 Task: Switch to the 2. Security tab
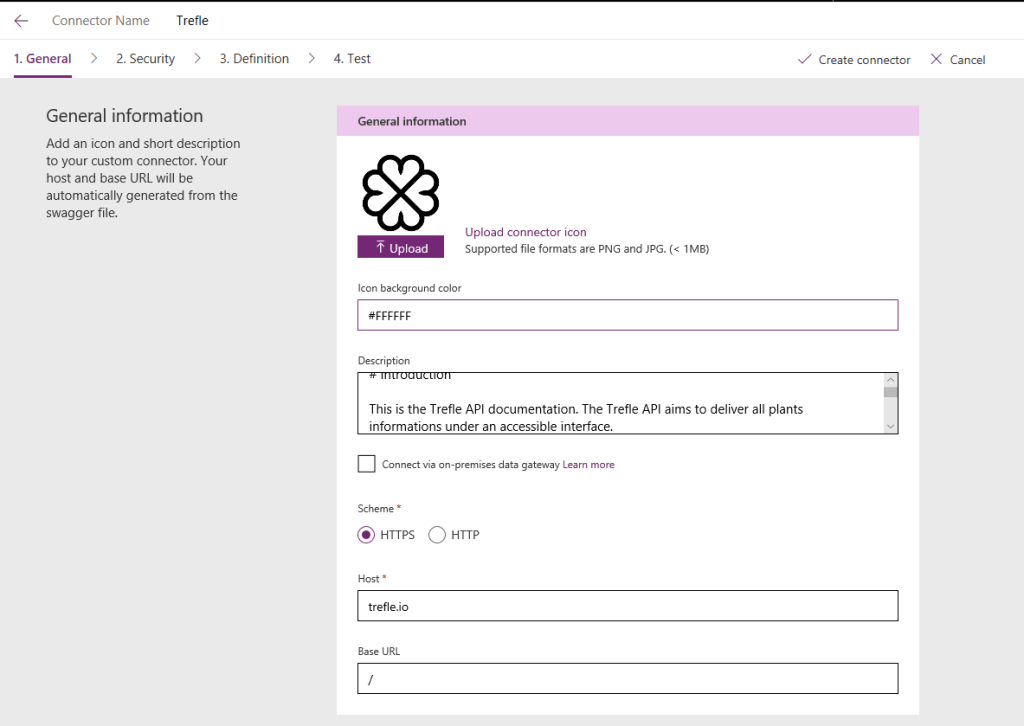(x=145, y=59)
